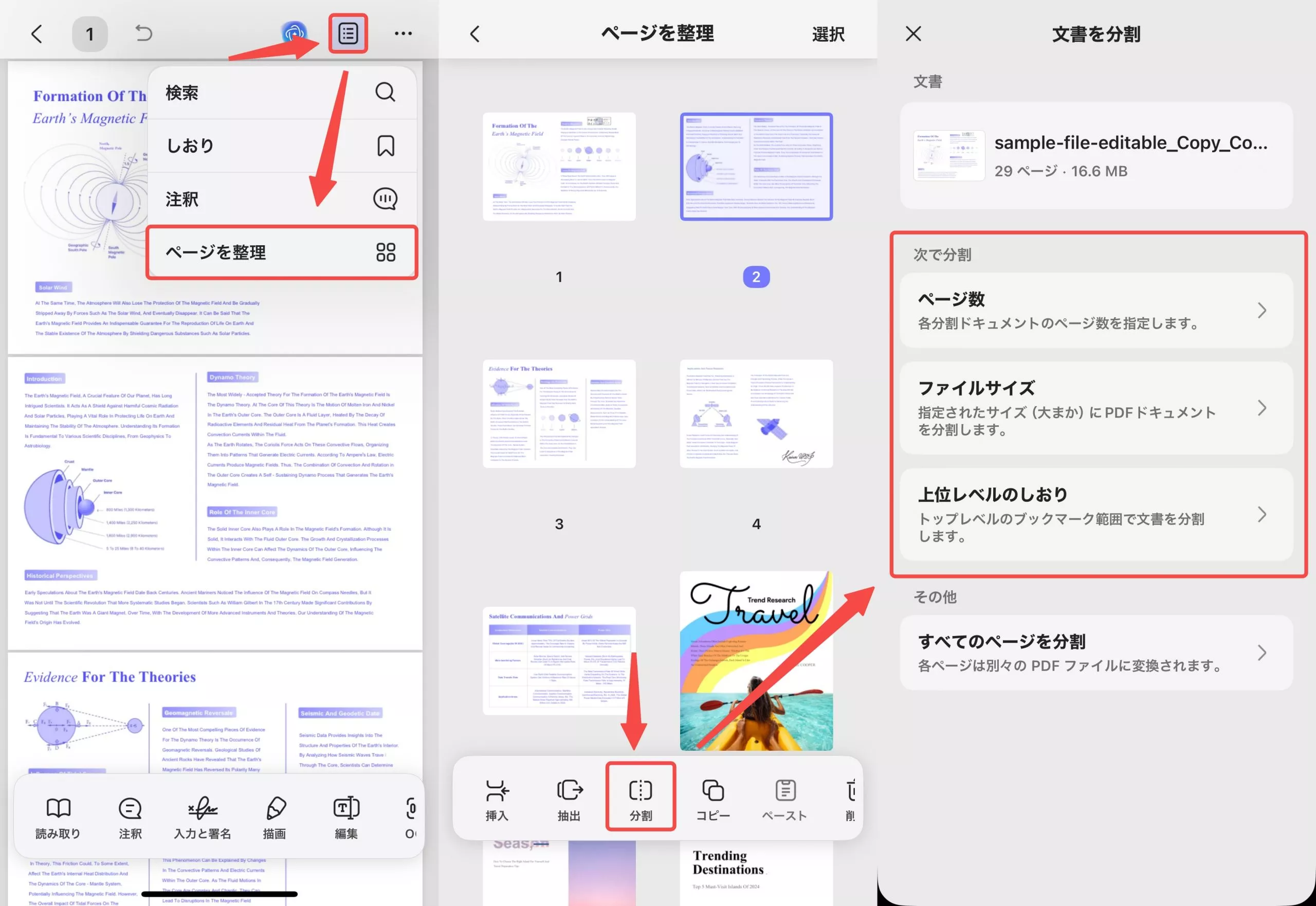Image resolution: width=1316 pixels, height=906 pixels.
Task: Open the page organization icon in the top toolbar
Action: [348, 33]
